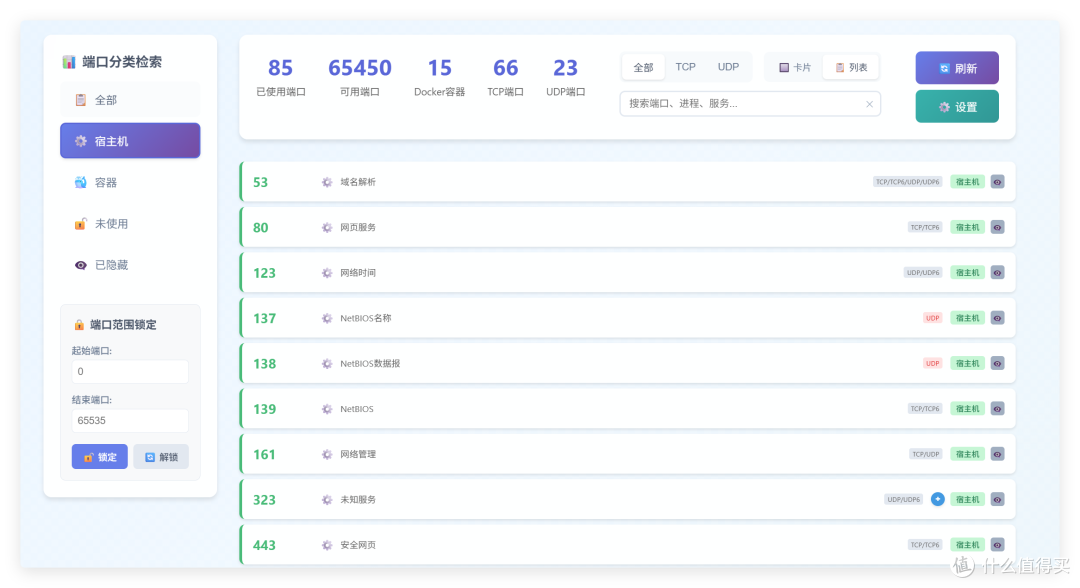Click the 结束端口 input showing 65535
Screen dimensions: 1080x588
point(129,421)
